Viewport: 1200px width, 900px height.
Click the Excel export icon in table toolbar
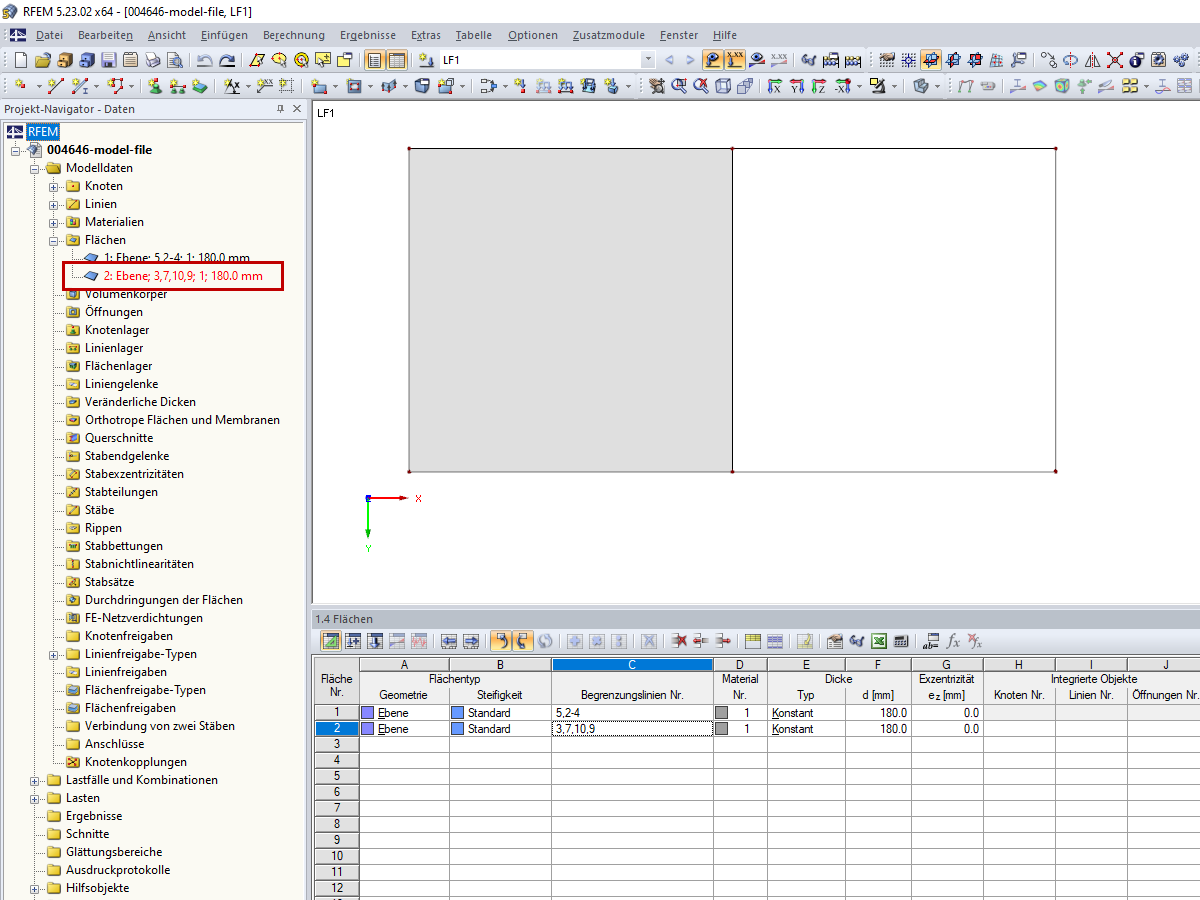(x=878, y=641)
